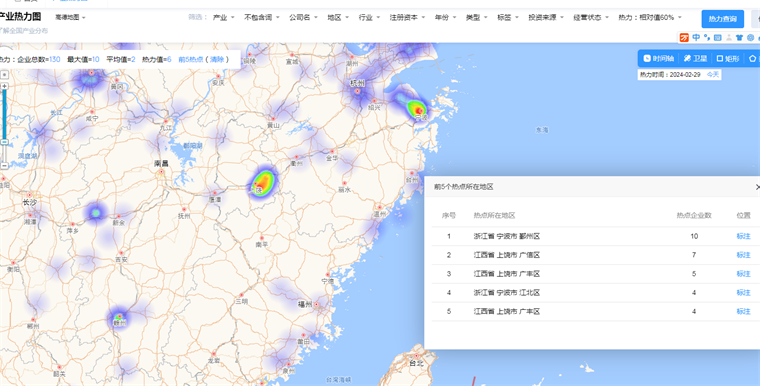Image resolution: width=760 pixels, height=386 pixels.
Task: Click the 黄山 city marker
Action: (273, 118)
